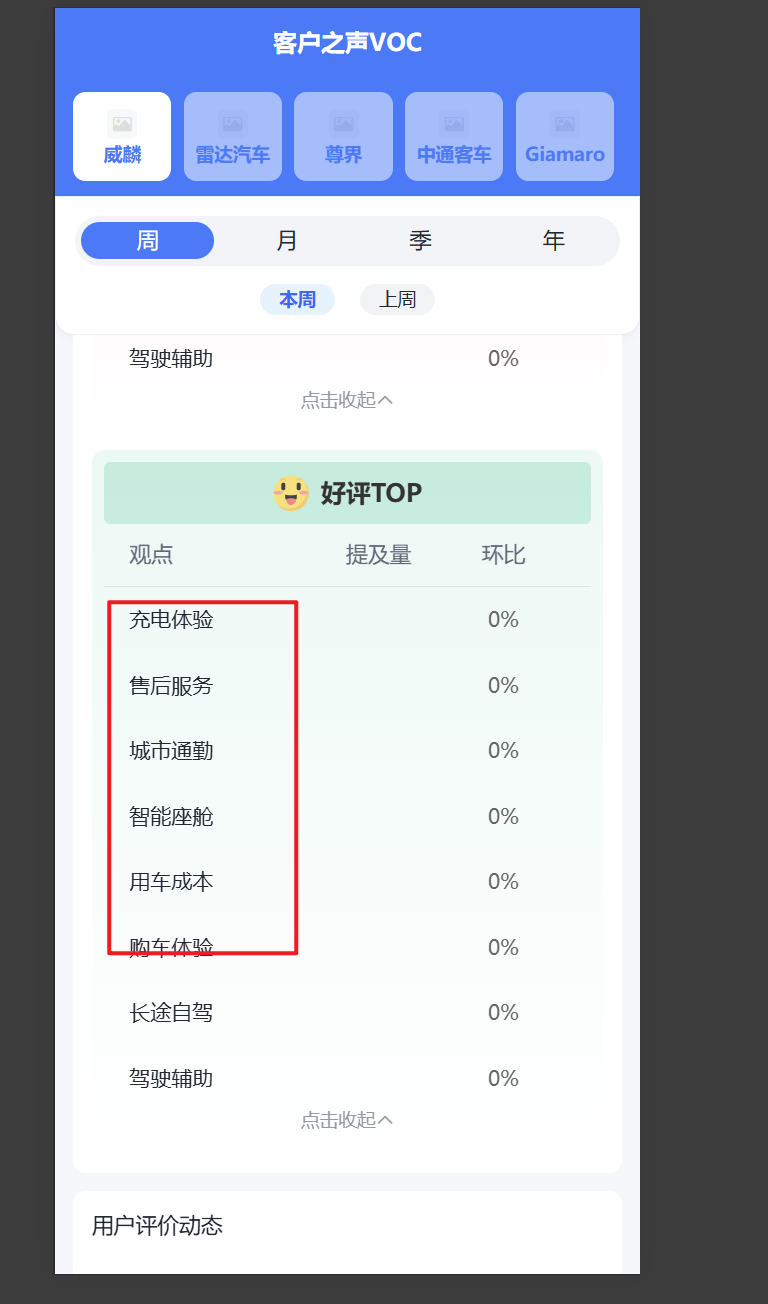Open the 售后服务 viewpoint row
Image resolution: width=768 pixels, height=1304 pixels.
pyautogui.click(x=347, y=686)
